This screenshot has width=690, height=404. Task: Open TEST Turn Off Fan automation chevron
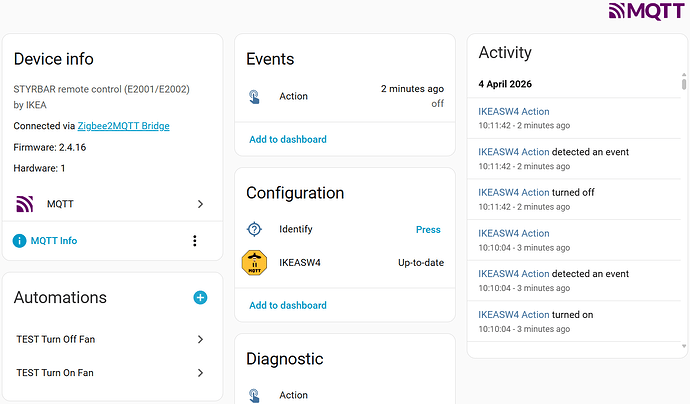coord(200,339)
